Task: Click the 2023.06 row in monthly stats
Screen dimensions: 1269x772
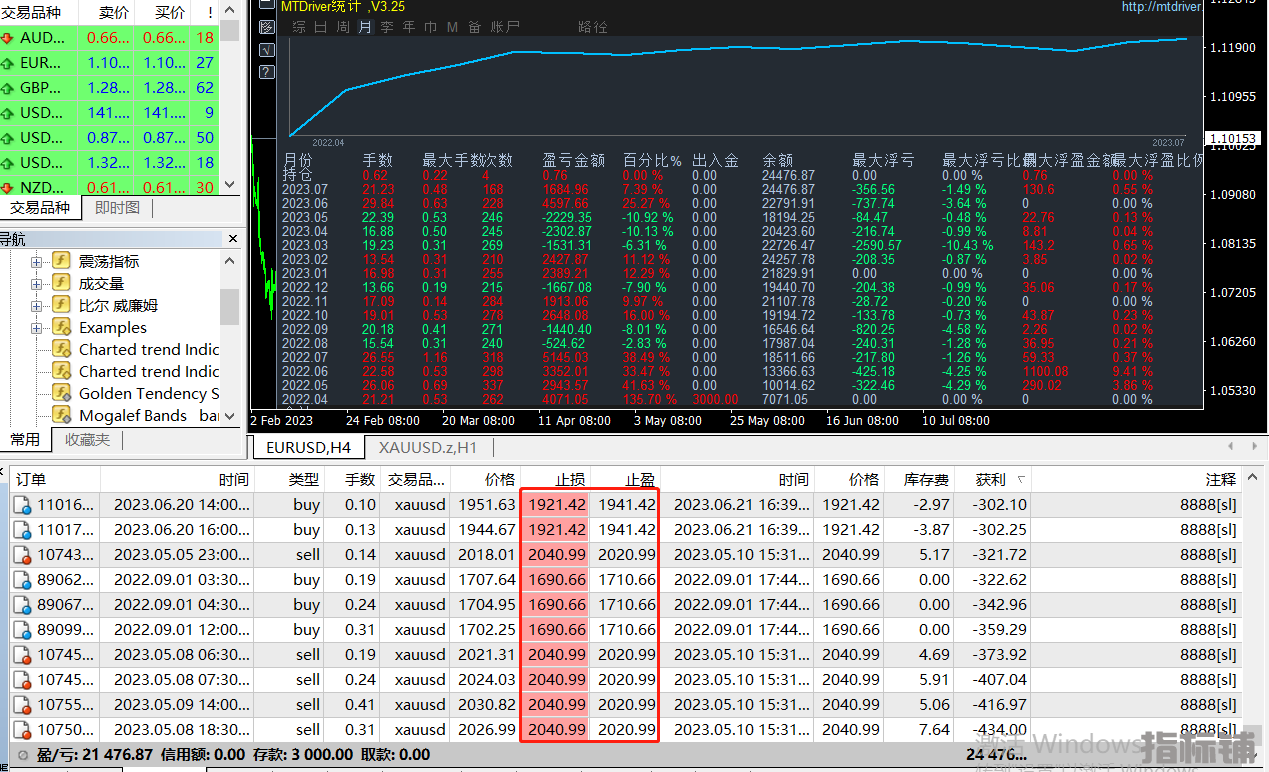Action: 740,203
